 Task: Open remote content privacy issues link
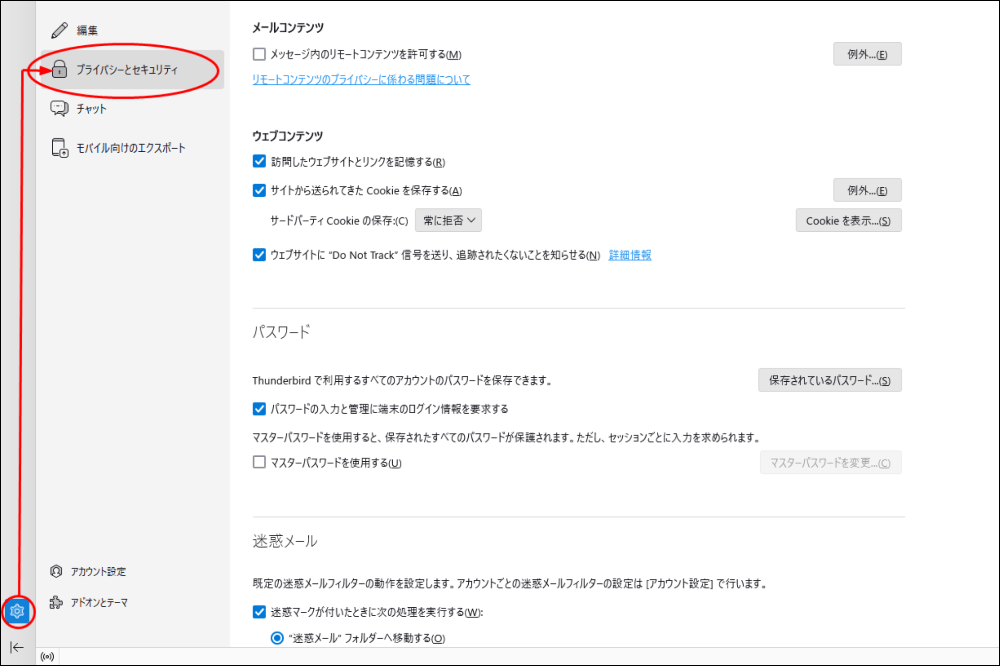pyautogui.click(x=361, y=79)
